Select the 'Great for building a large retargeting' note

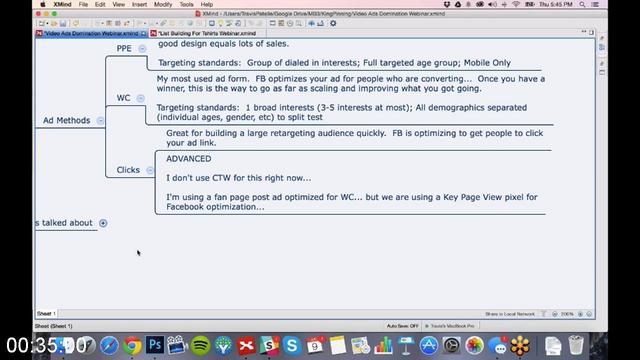tap(355, 138)
